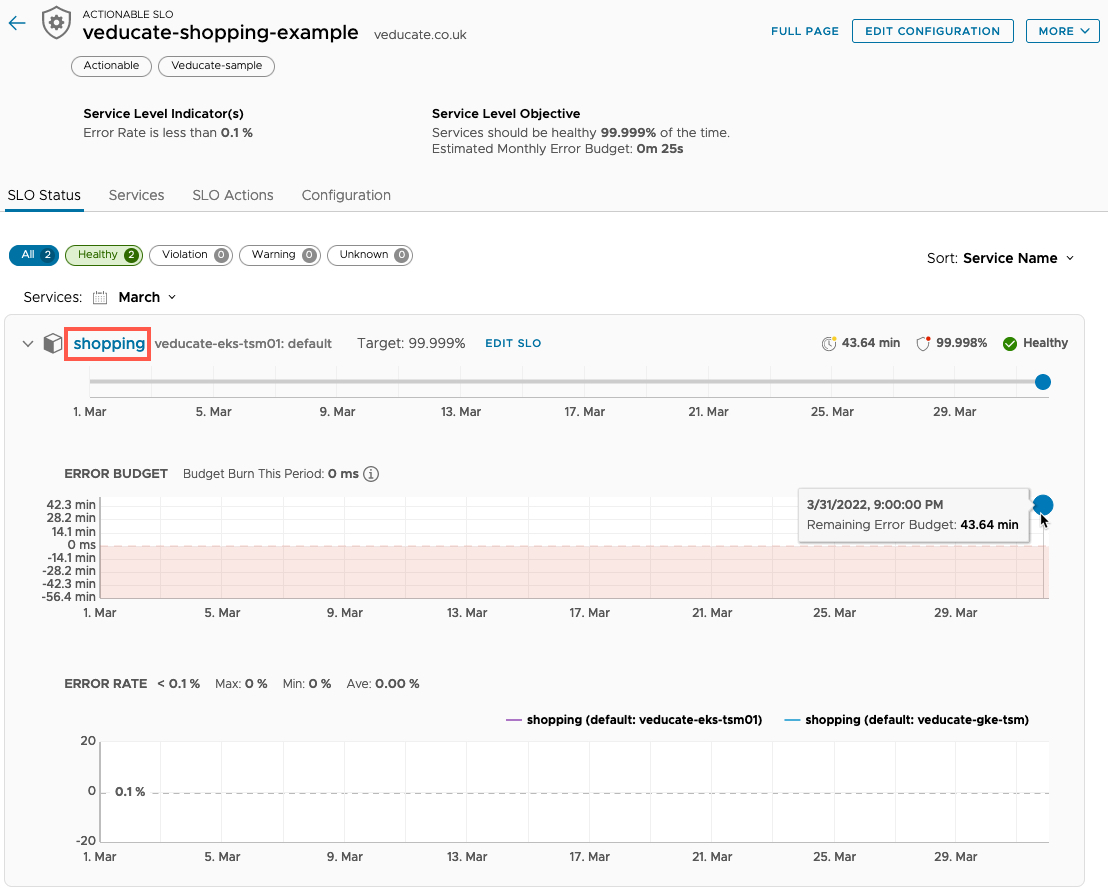Open Sort by Service Name dropdown

(1001, 259)
